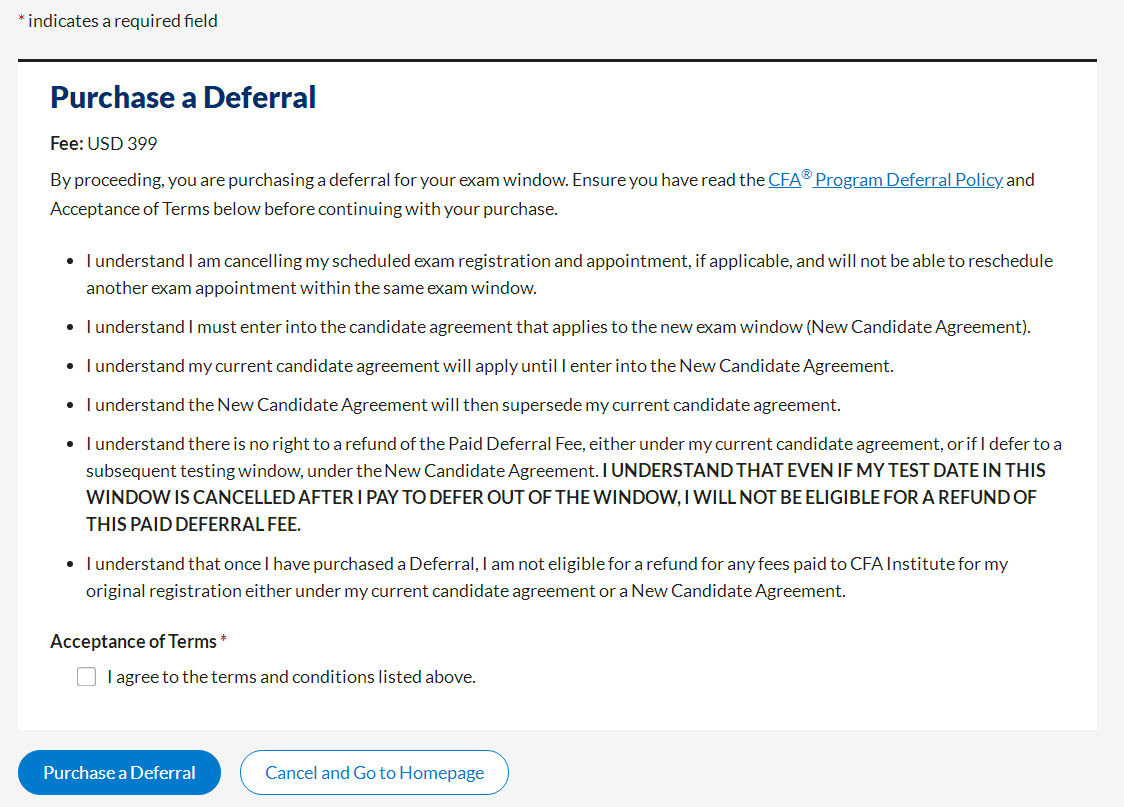Click the 'By proceeding, you are purchasing' paragraph

click(543, 194)
